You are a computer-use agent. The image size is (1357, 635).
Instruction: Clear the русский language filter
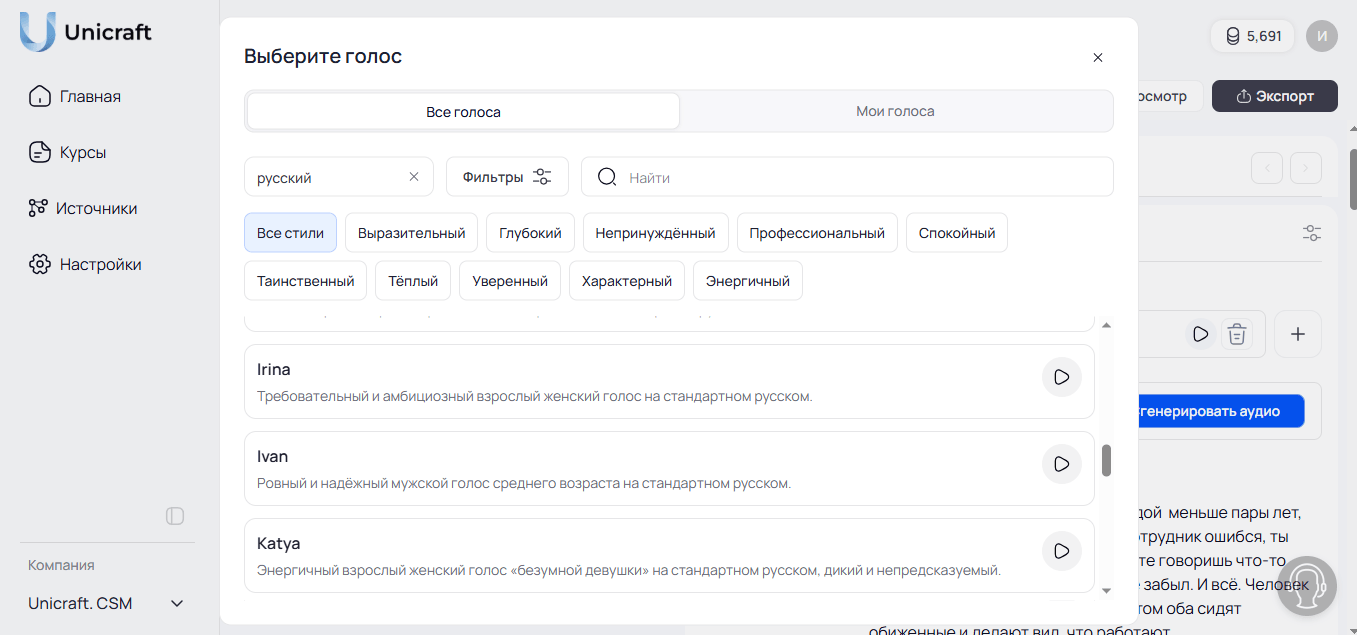pyautogui.click(x=414, y=176)
